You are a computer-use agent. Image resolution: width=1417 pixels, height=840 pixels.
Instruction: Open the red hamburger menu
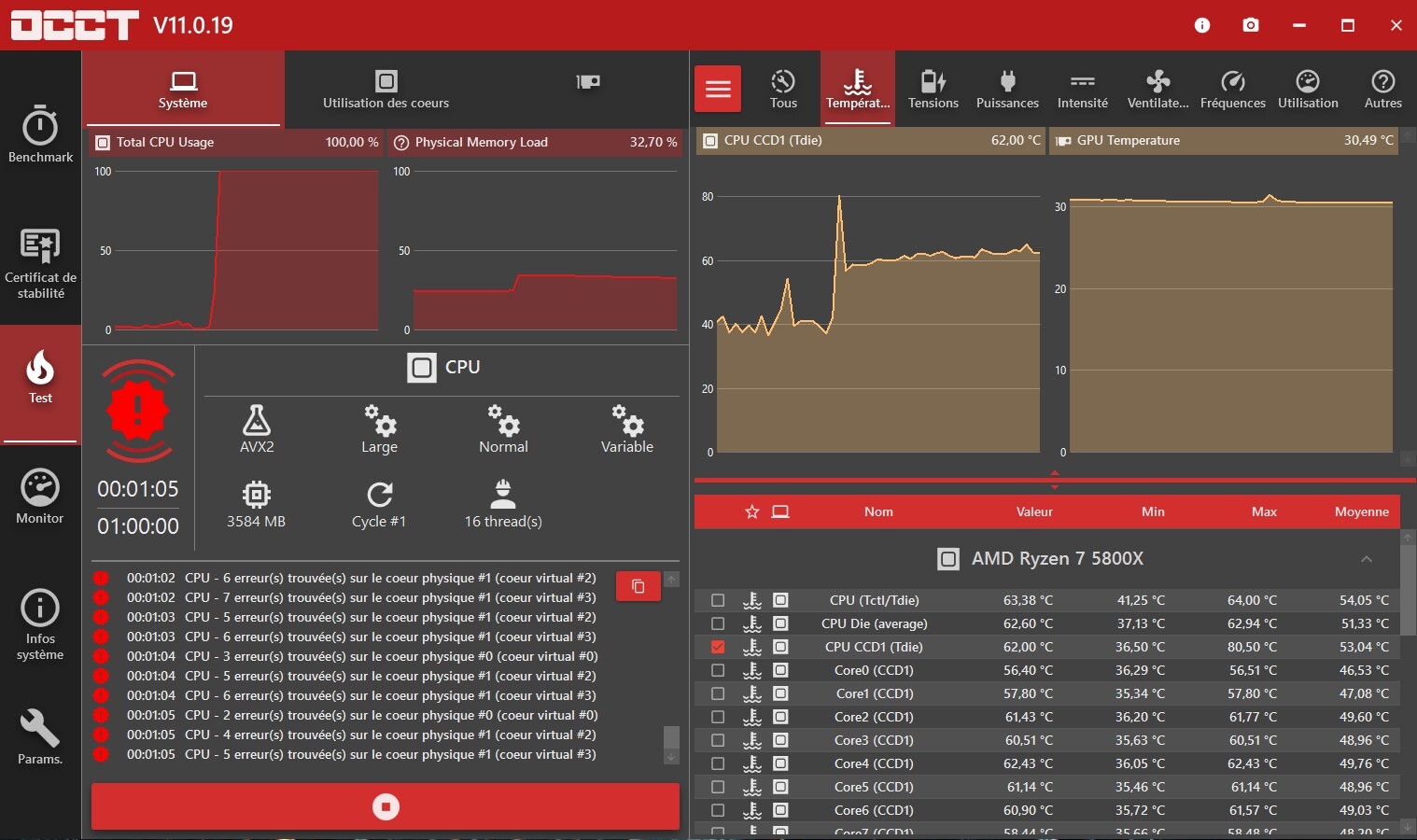click(x=718, y=89)
